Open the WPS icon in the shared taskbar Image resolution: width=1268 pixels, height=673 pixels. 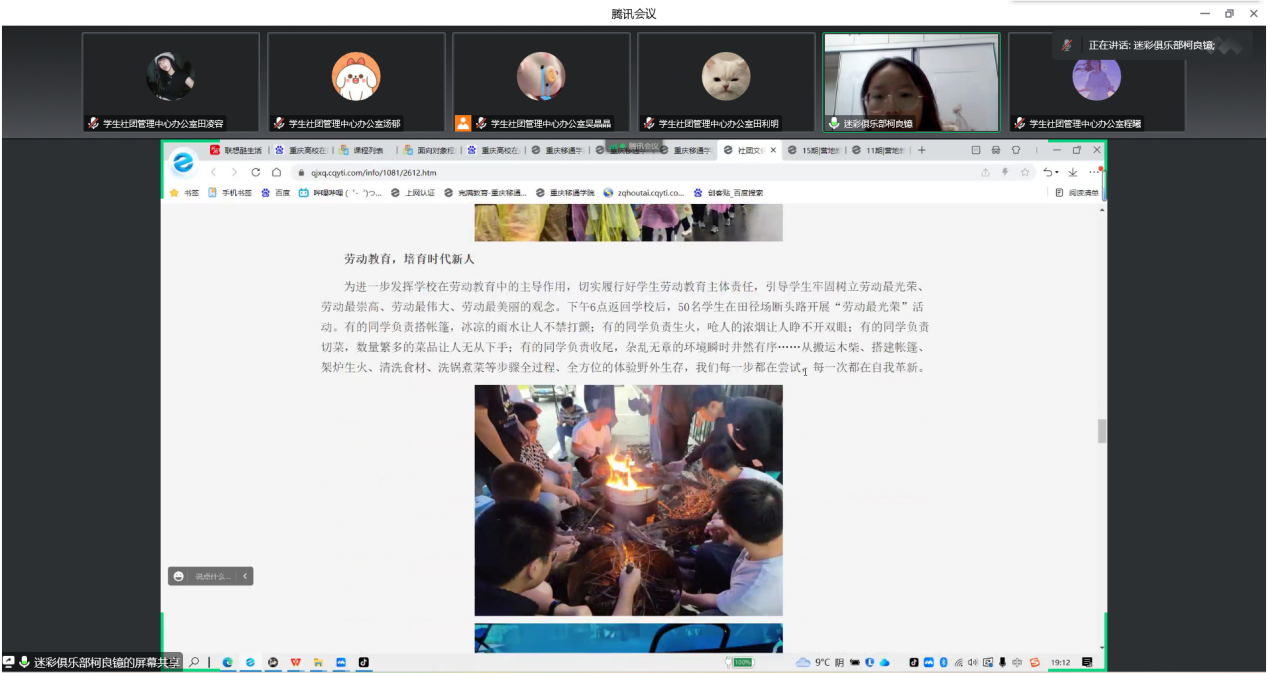click(296, 662)
